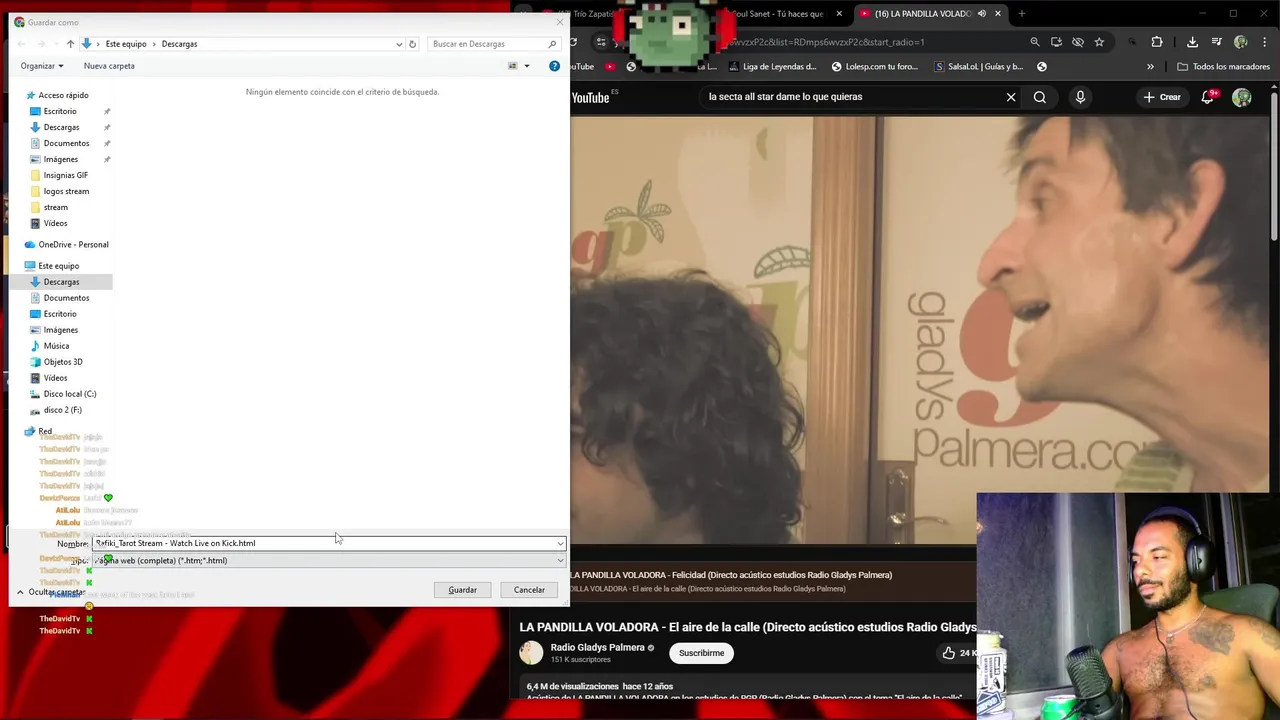Click Suscribirme to Radio Gladys Palmera
This screenshot has width=1280, height=720.
(x=701, y=653)
